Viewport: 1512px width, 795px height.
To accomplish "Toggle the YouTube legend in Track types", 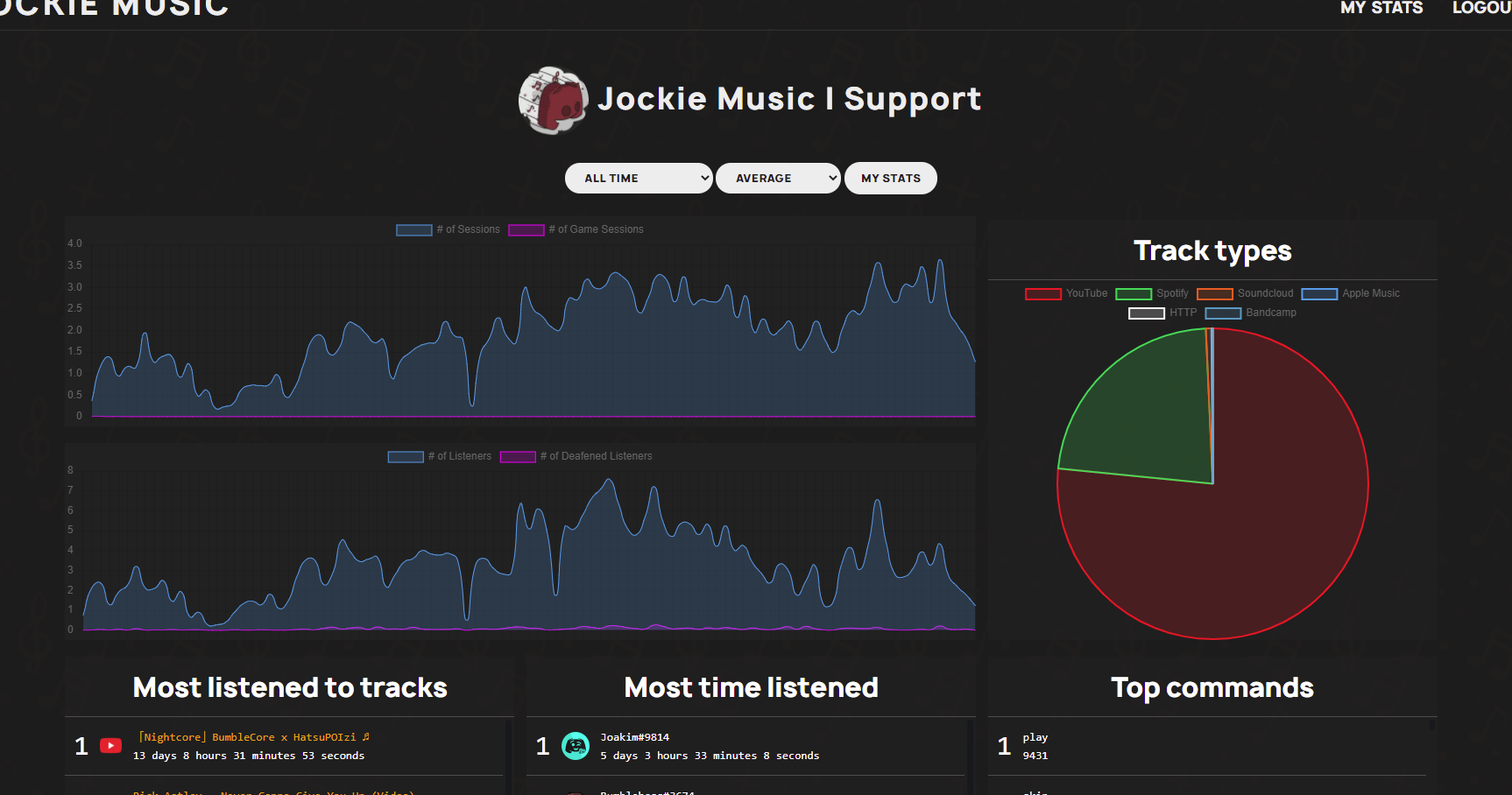I will 1066,293.
